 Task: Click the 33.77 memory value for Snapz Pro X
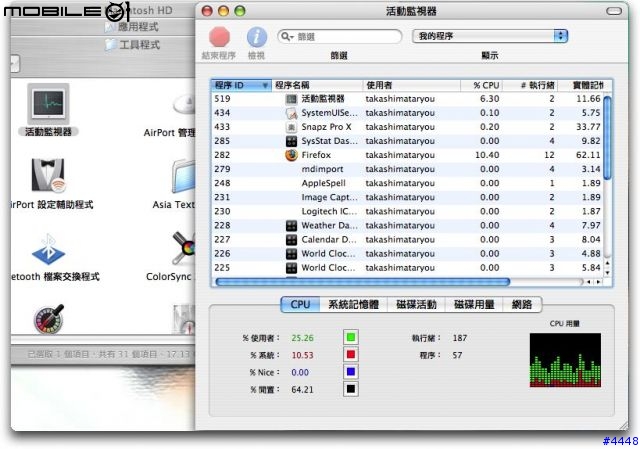588,127
